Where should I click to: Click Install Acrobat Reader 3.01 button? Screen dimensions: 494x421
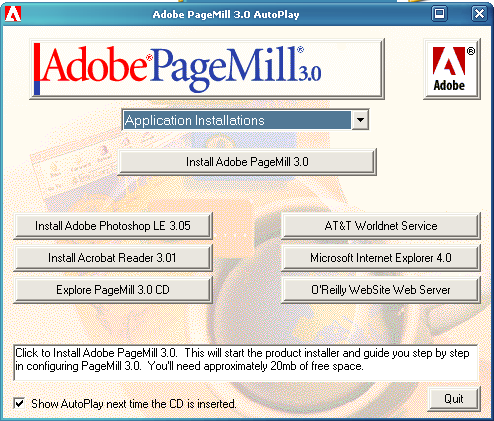tap(113, 258)
